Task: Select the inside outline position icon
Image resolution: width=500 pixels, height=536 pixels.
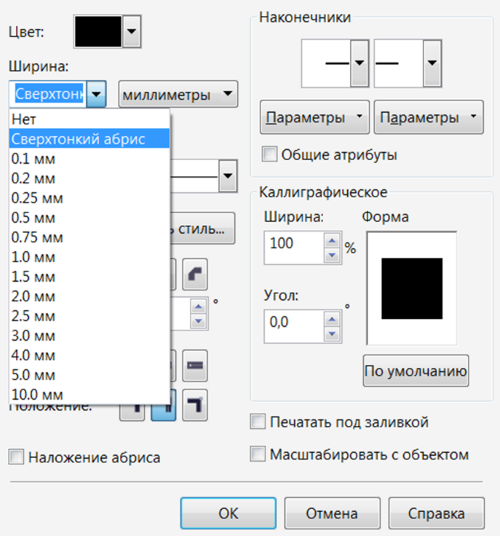Action: tap(195, 405)
